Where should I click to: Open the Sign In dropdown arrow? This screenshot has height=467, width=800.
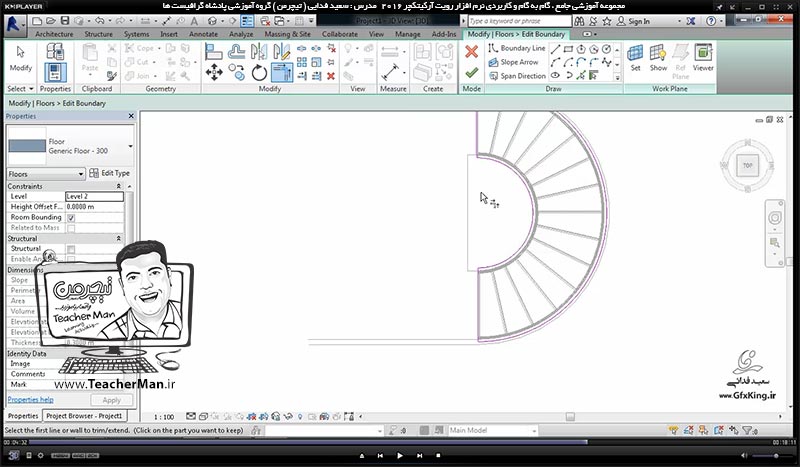(x=679, y=21)
